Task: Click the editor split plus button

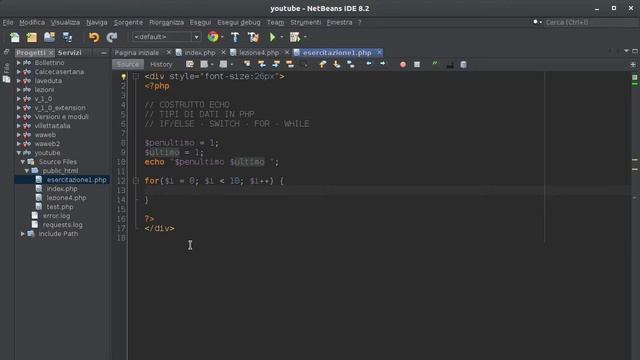Action: (x=633, y=64)
